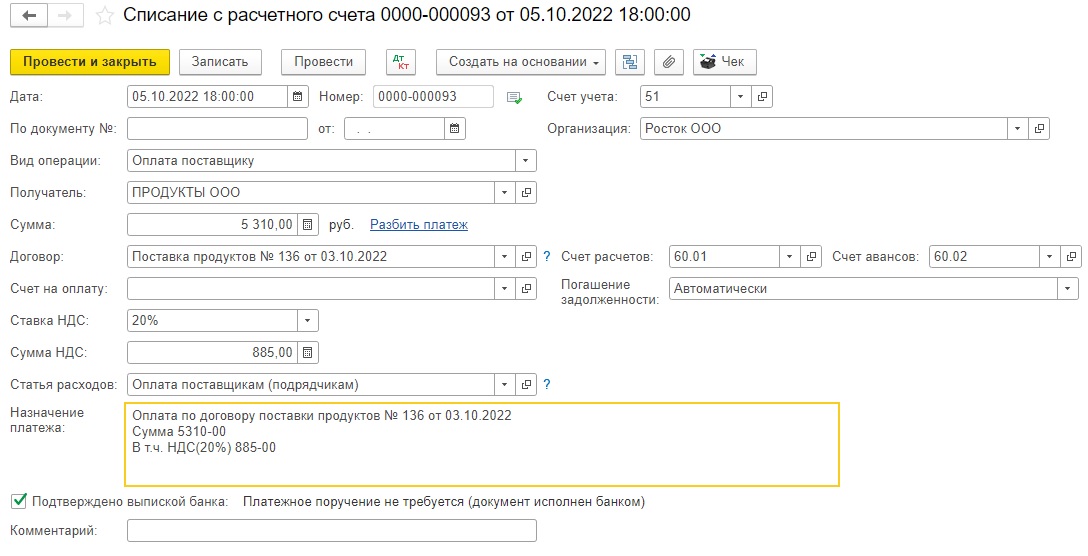Expand Счет на оплату dropdown list
This screenshot has height=556, width=1088.
click(x=504, y=288)
